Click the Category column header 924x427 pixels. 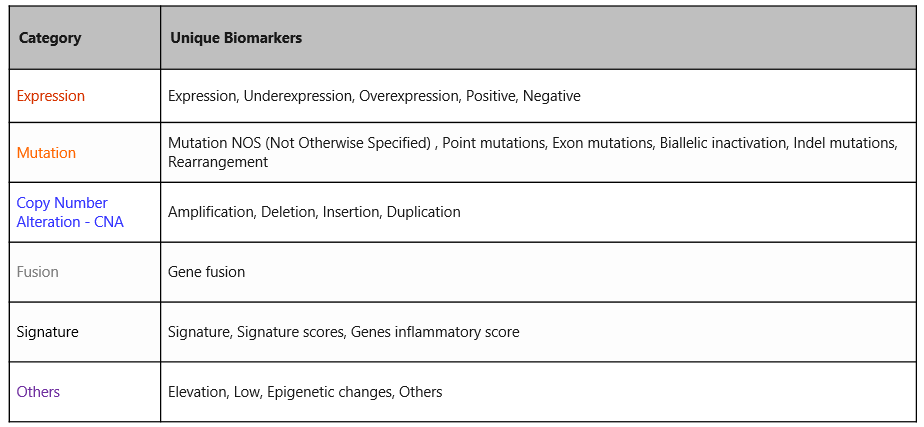pos(50,38)
